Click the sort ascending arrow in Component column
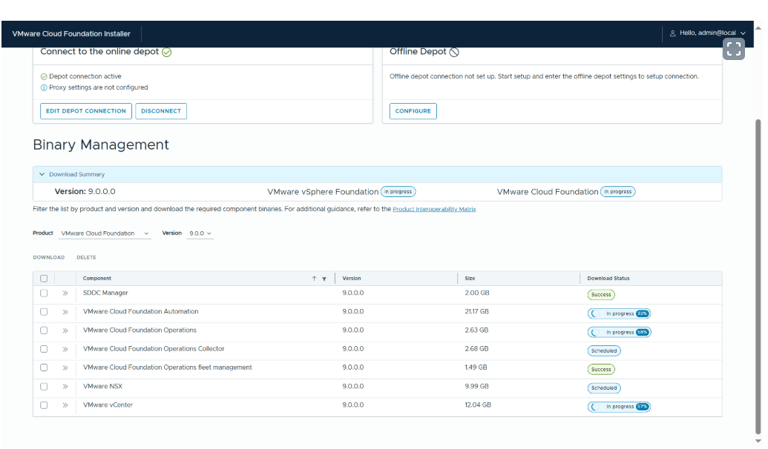Viewport: 768px width, 449px height. [x=314, y=279]
